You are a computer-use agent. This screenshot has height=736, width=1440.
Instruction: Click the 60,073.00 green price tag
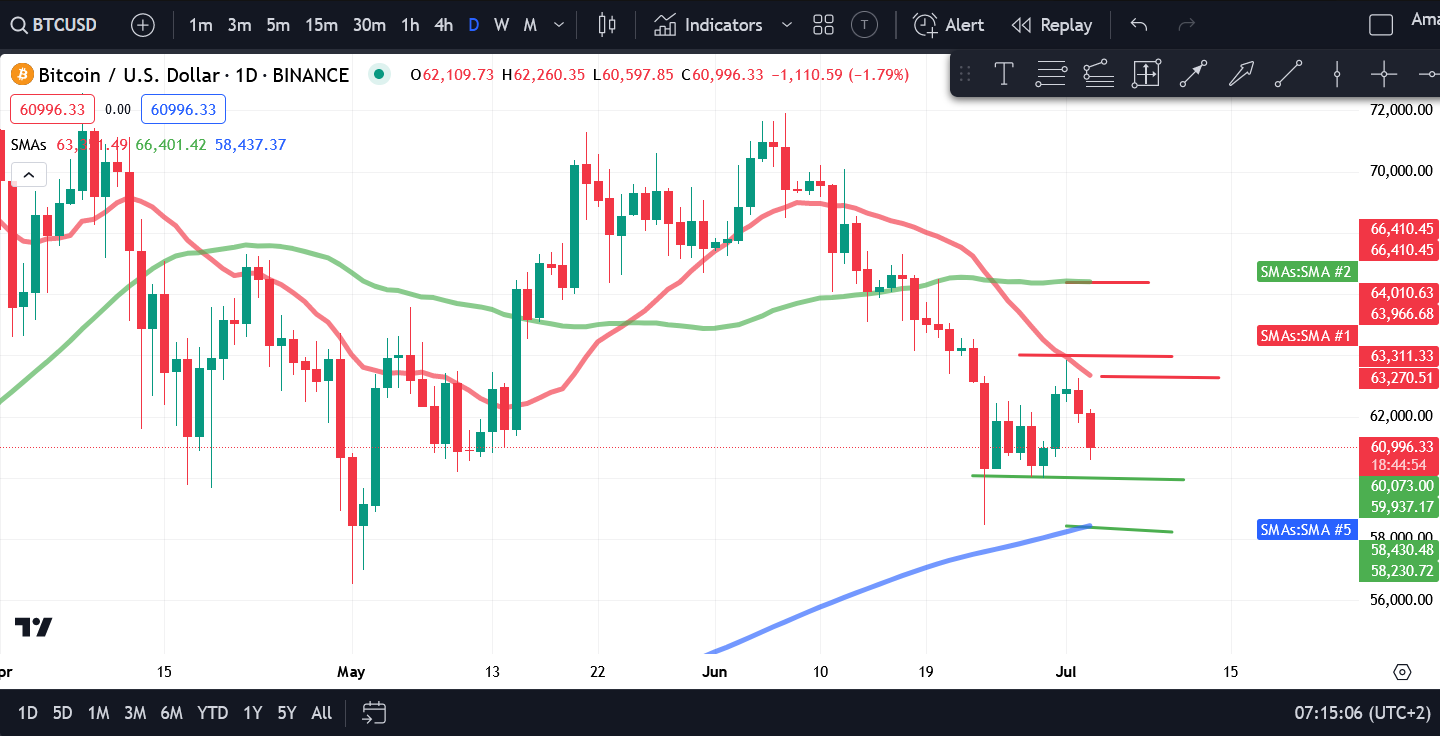coord(1398,486)
